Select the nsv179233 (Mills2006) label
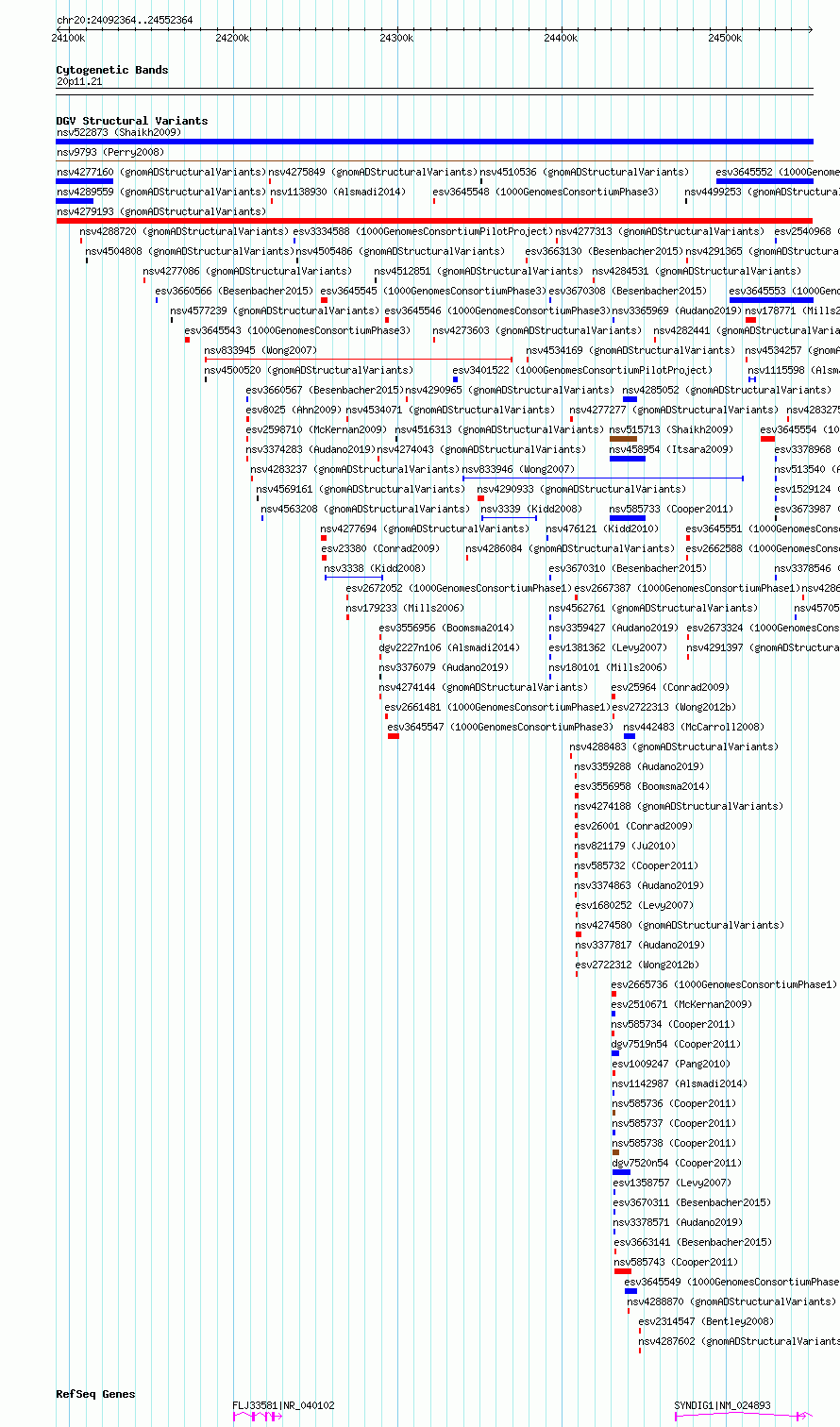Image resolution: width=840 pixels, height=1427 pixels. [405, 608]
